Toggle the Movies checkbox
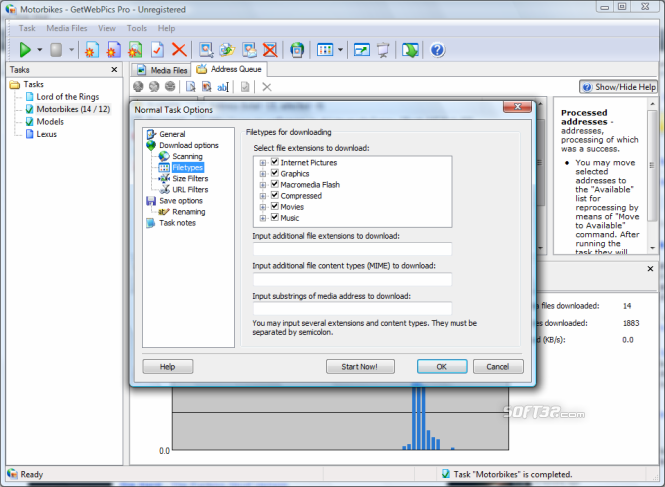Image resolution: width=665 pixels, height=487 pixels. click(275, 206)
